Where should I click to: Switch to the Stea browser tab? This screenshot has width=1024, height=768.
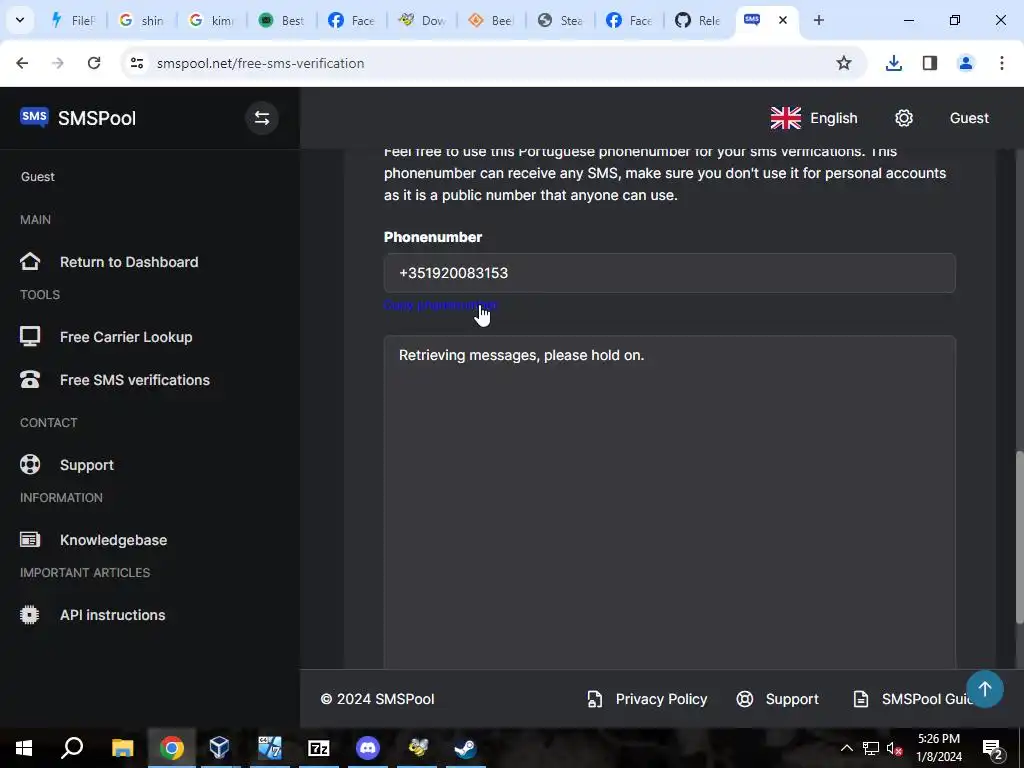tap(561, 20)
